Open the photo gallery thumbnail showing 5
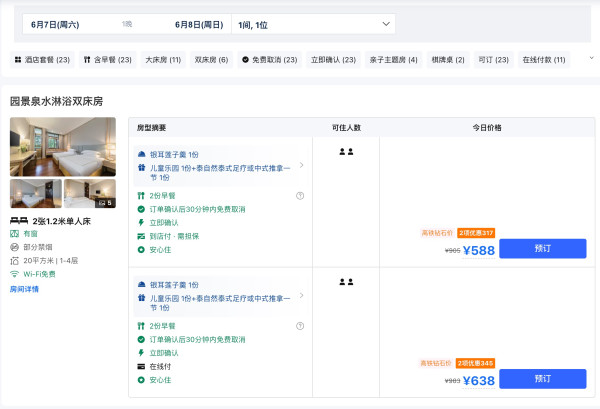 point(90,194)
